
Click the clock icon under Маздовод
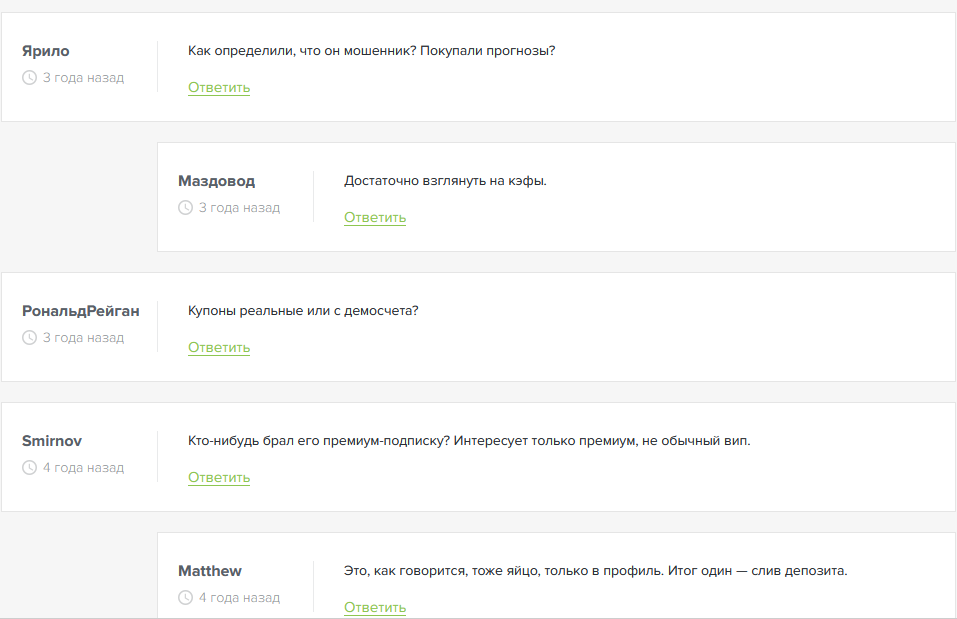[x=186, y=208]
